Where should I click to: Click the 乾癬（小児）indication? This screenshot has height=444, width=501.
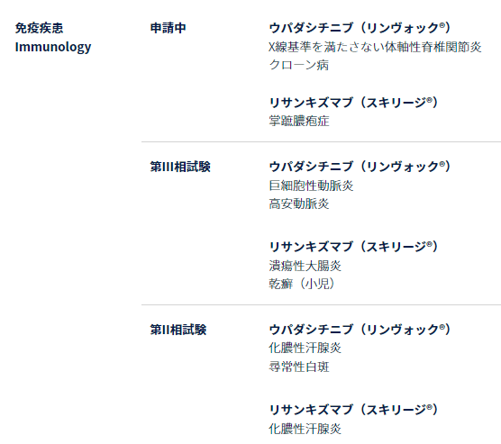302,284
